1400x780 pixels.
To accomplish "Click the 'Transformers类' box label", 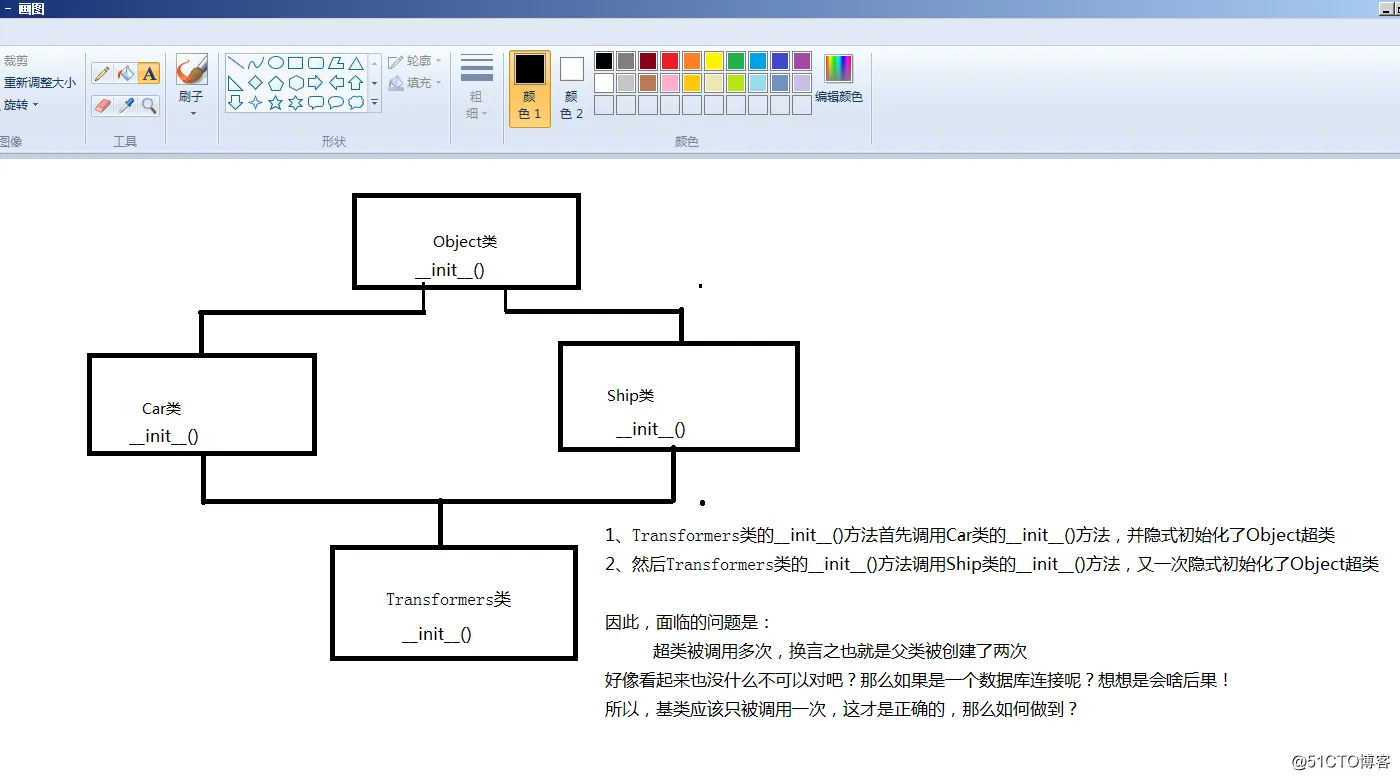I will [448, 599].
